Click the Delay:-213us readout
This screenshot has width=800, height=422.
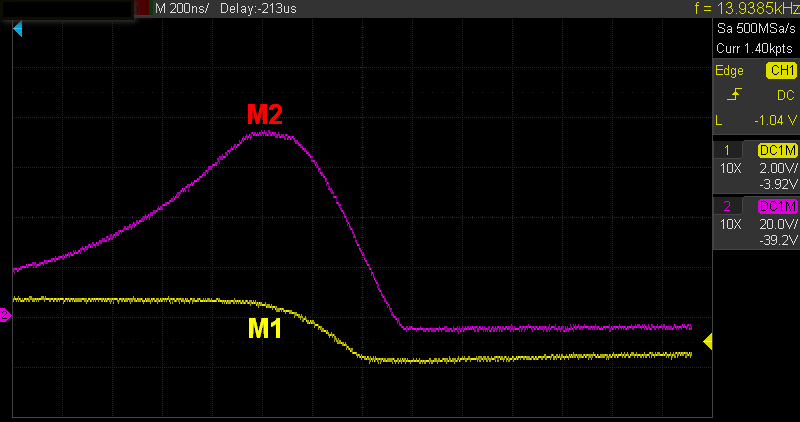258,8
